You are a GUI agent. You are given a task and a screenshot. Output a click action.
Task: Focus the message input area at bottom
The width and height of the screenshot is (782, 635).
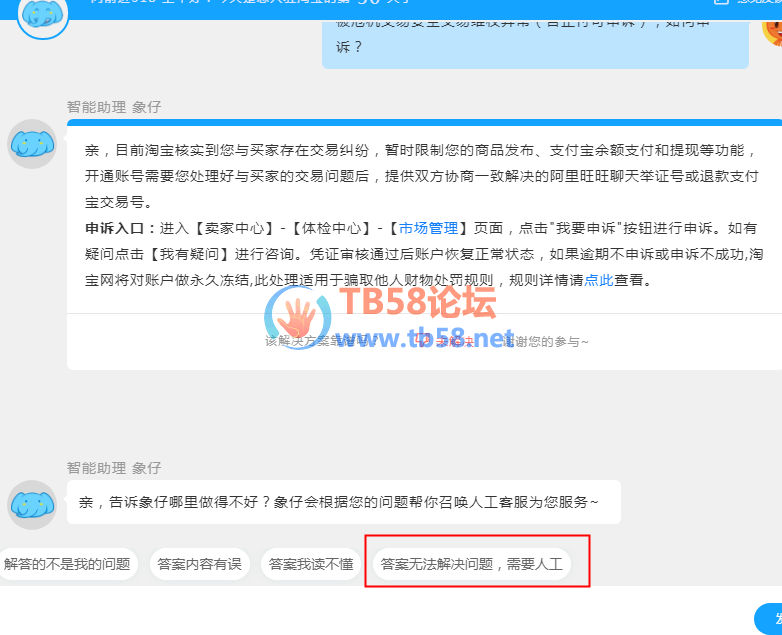tap(374, 611)
